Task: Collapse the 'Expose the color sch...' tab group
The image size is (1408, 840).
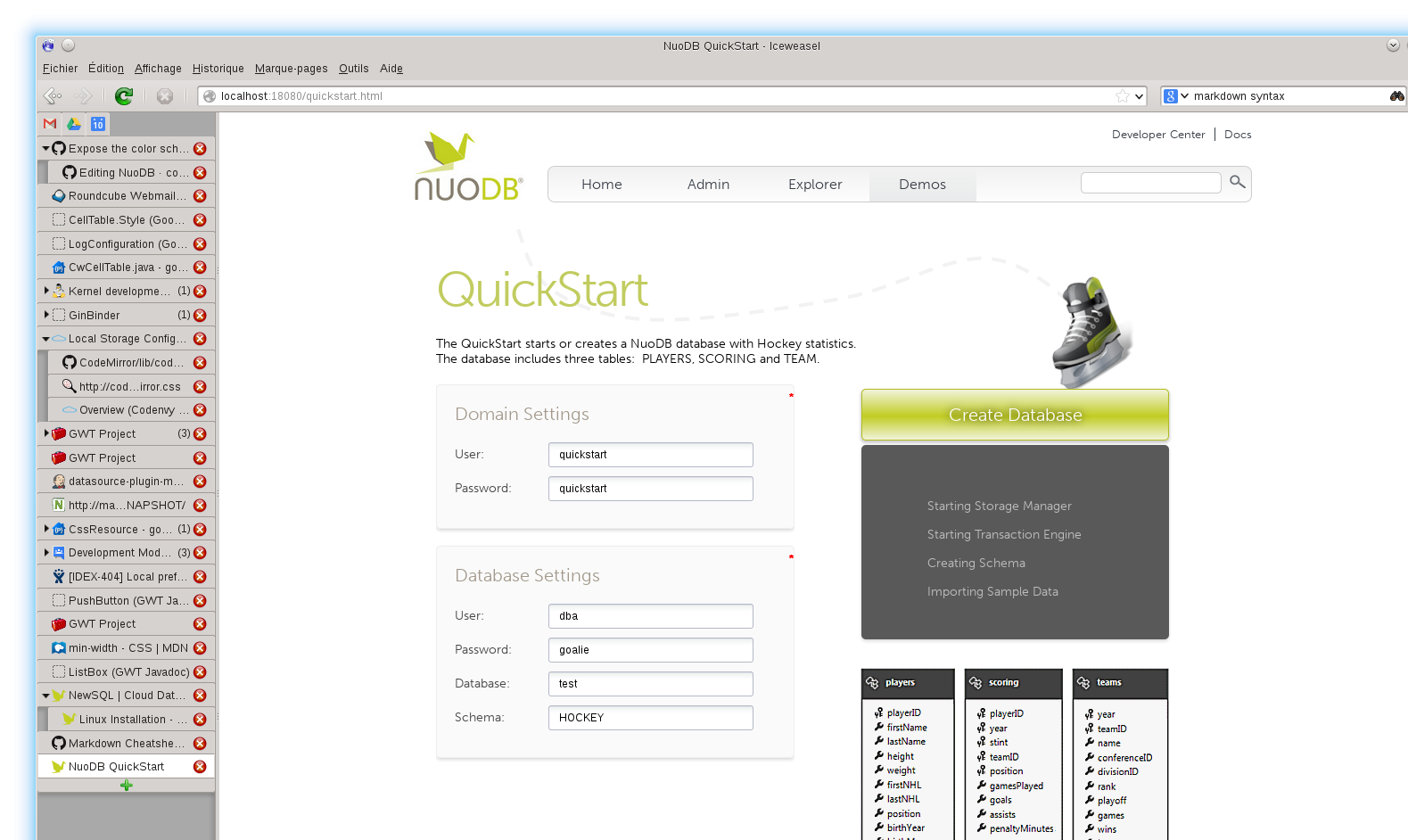Action: 45,149
